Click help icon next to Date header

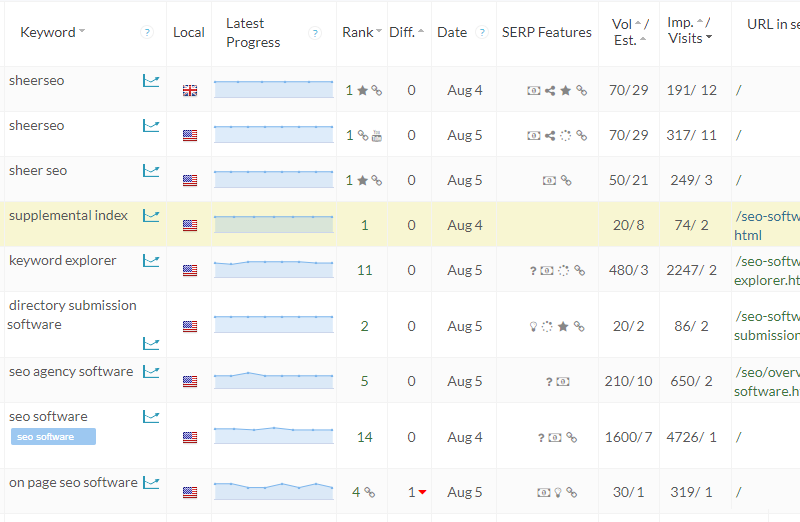tap(481, 32)
